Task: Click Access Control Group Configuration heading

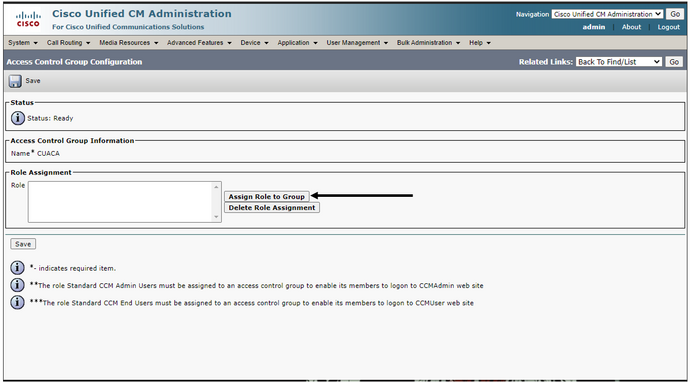Action: click(74, 62)
